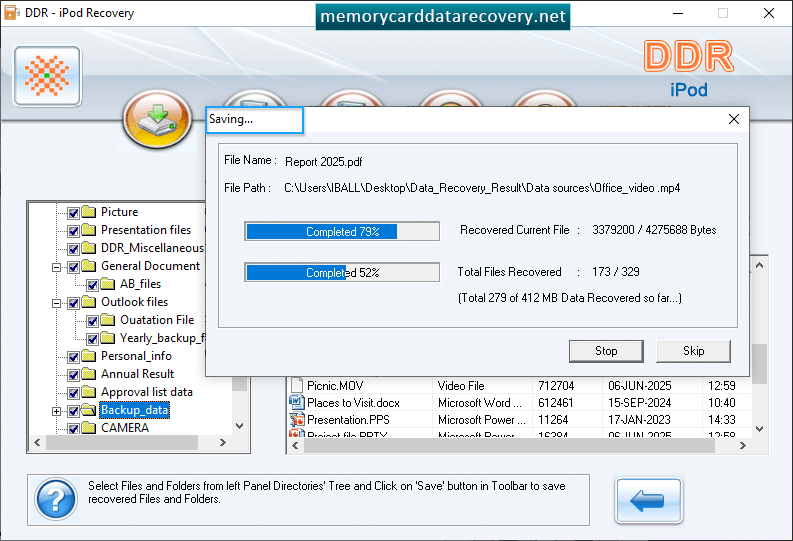Click the Outlook files folder icon

click(x=89, y=302)
